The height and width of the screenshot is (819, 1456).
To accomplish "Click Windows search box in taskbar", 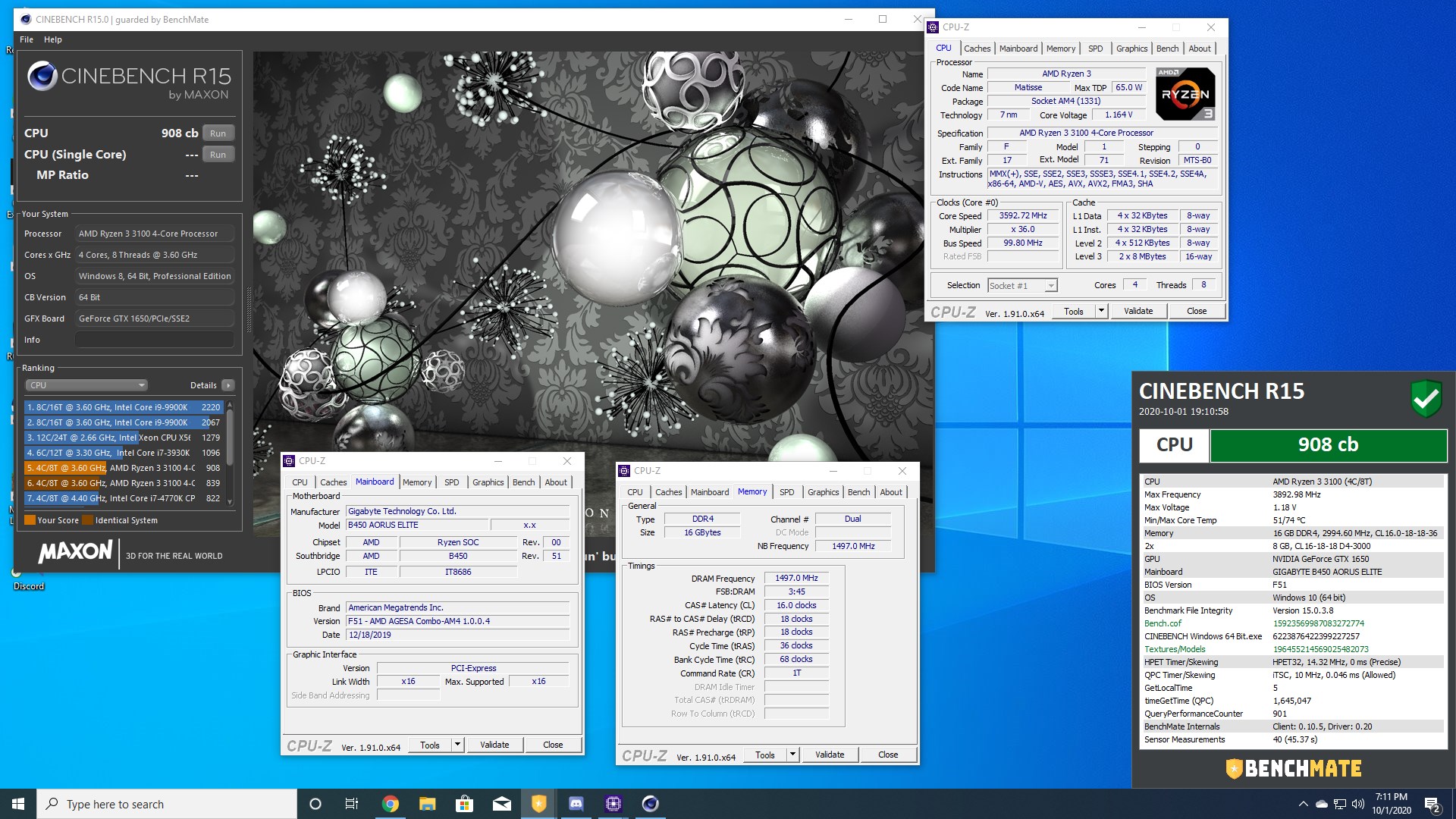I will pyautogui.click(x=167, y=804).
